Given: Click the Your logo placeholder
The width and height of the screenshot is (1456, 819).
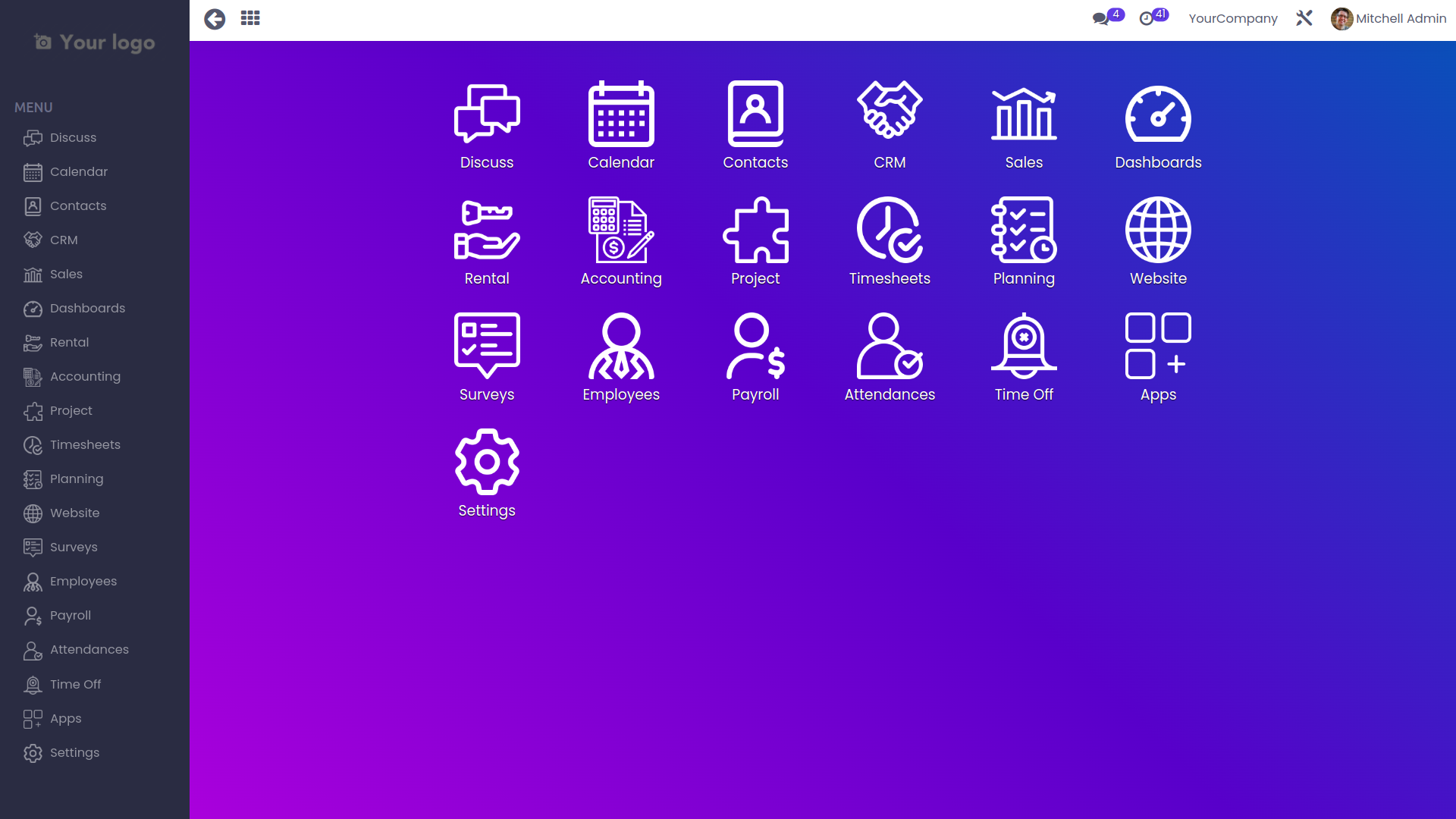Looking at the screenshot, I should click(x=95, y=42).
